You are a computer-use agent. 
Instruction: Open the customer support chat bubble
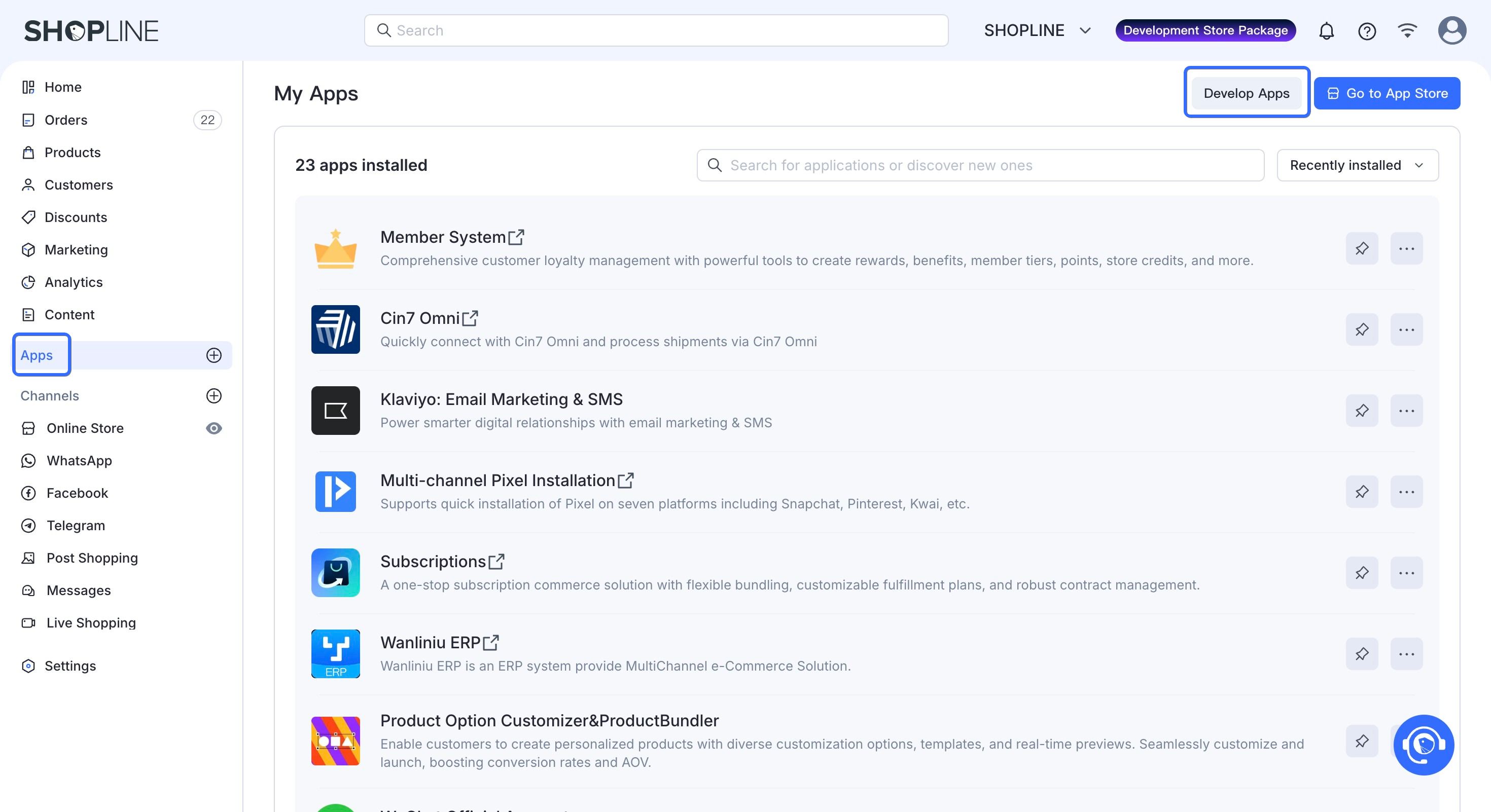click(x=1424, y=745)
